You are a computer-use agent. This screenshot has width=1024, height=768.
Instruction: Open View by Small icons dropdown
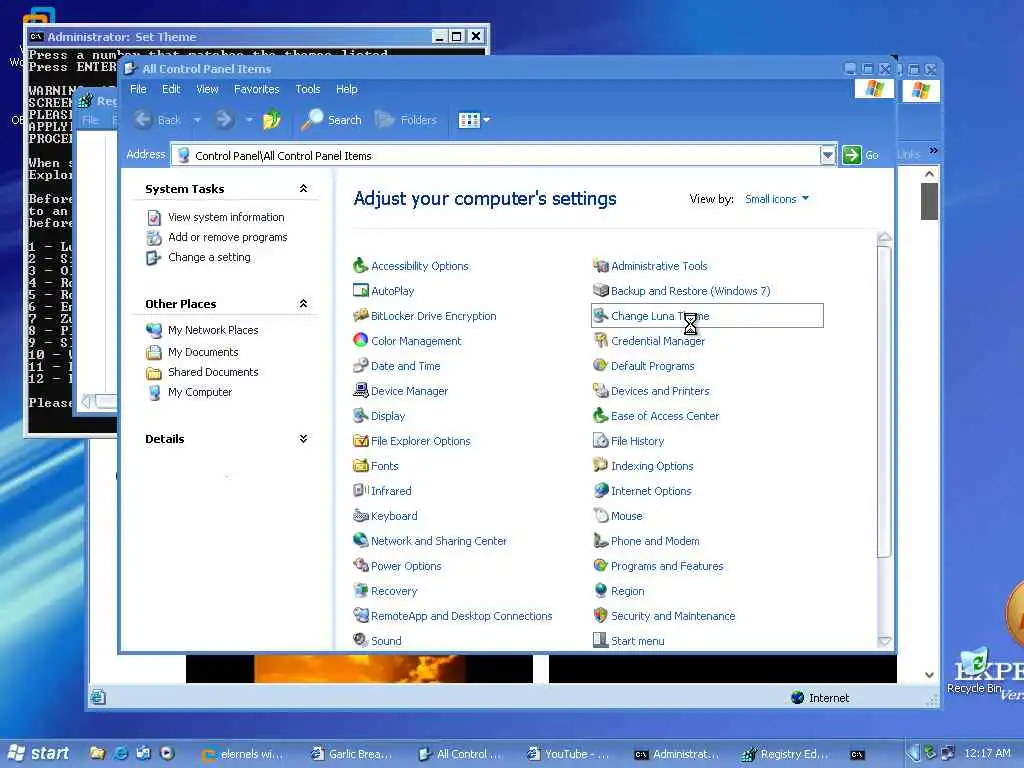point(777,199)
